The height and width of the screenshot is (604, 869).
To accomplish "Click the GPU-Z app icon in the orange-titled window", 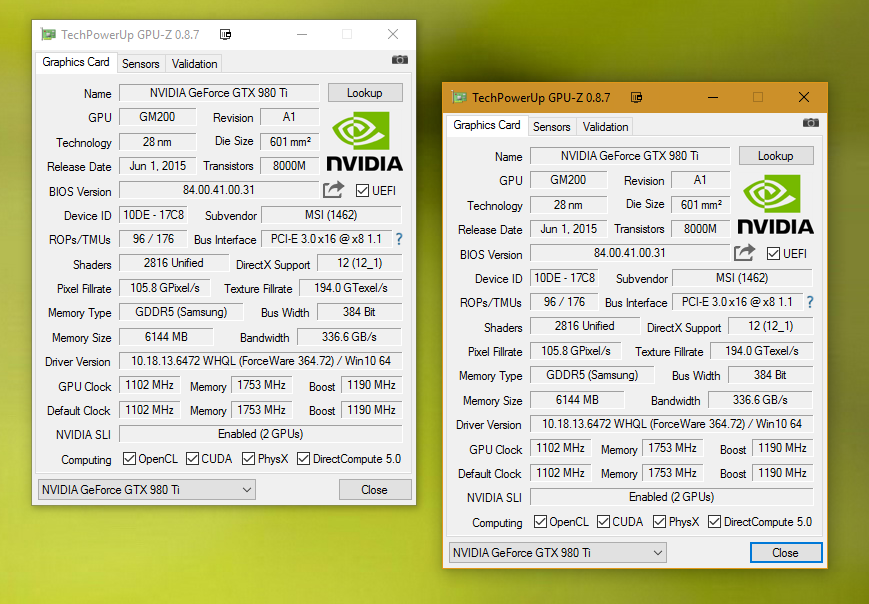I will 459,98.
